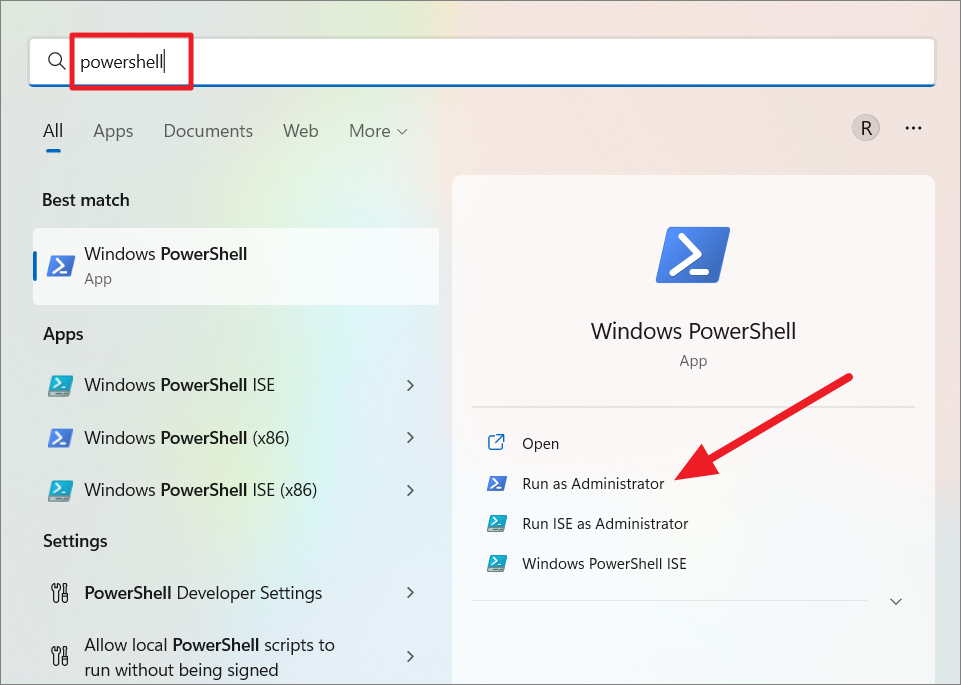Open the three-dot options menu

pos(913,128)
